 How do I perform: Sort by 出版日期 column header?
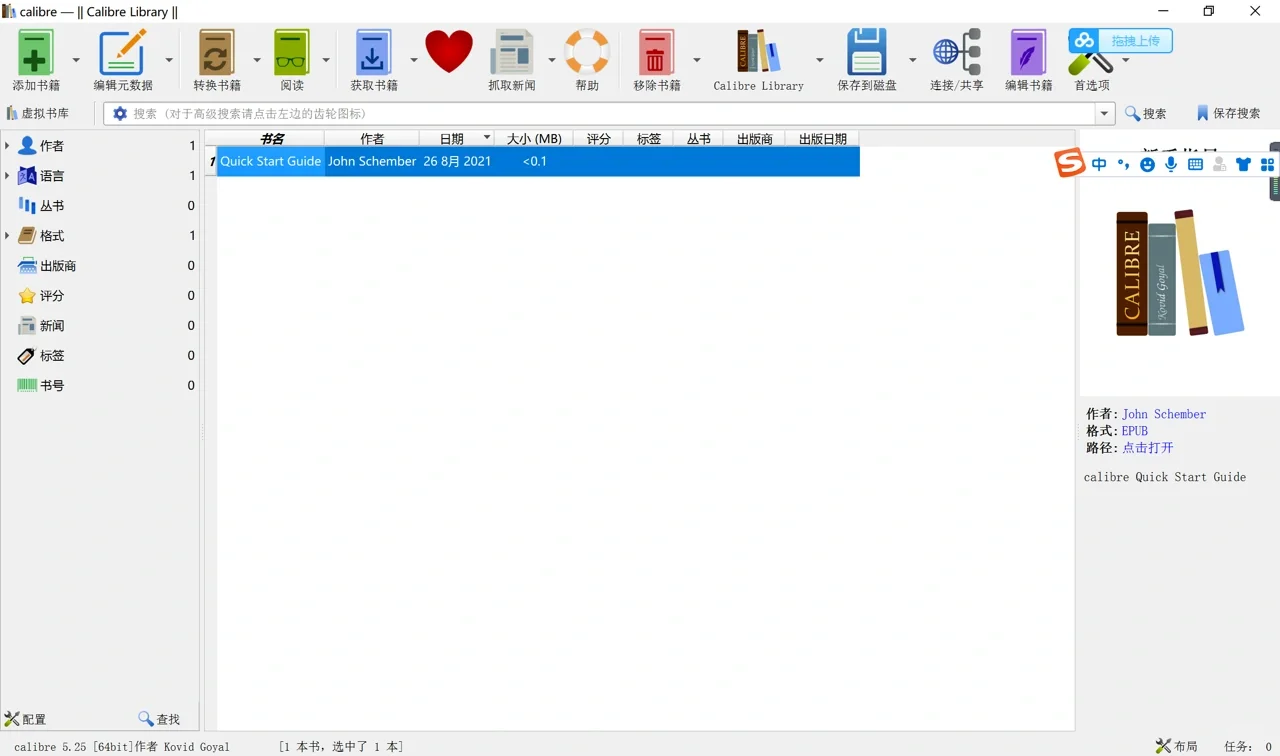tap(823, 139)
